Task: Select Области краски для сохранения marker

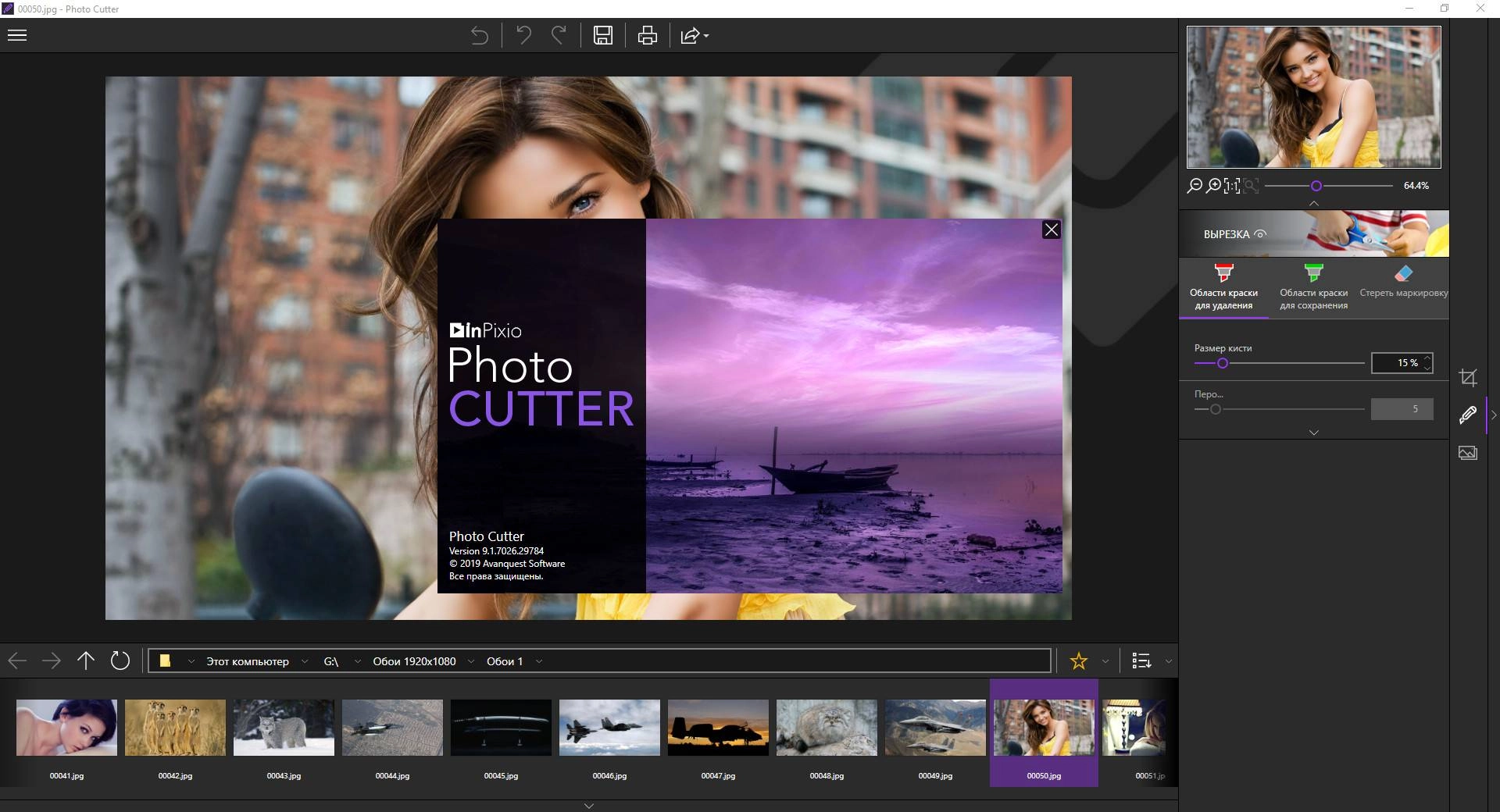Action: pos(1313,288)
